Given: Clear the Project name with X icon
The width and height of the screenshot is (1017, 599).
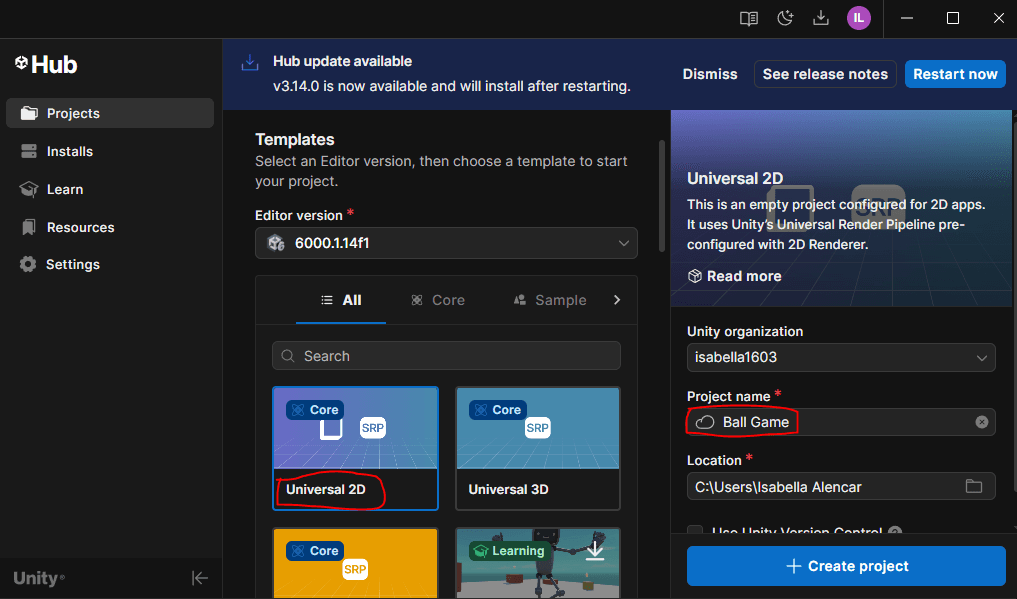Looking at the screenshot, I should click(982, 422).
